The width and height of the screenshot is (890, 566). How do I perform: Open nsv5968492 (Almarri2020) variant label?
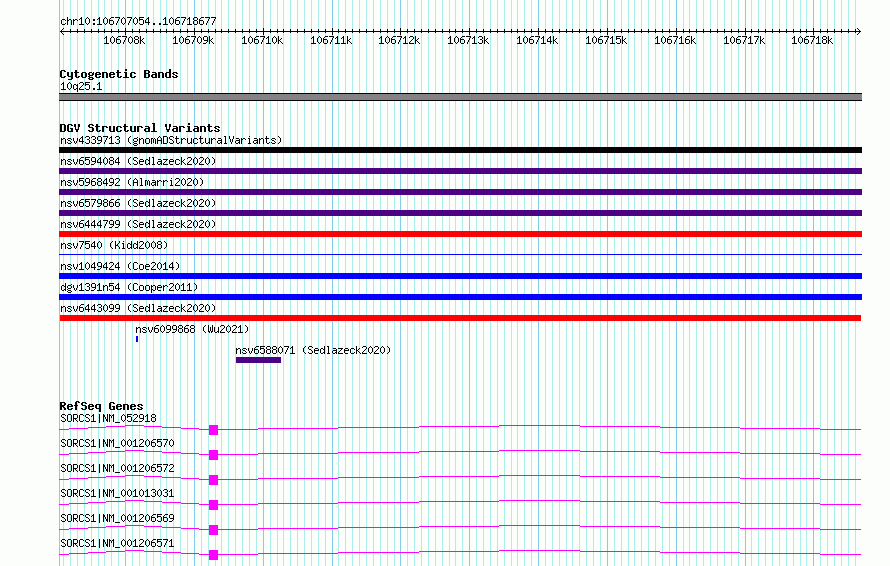[132, 182]
